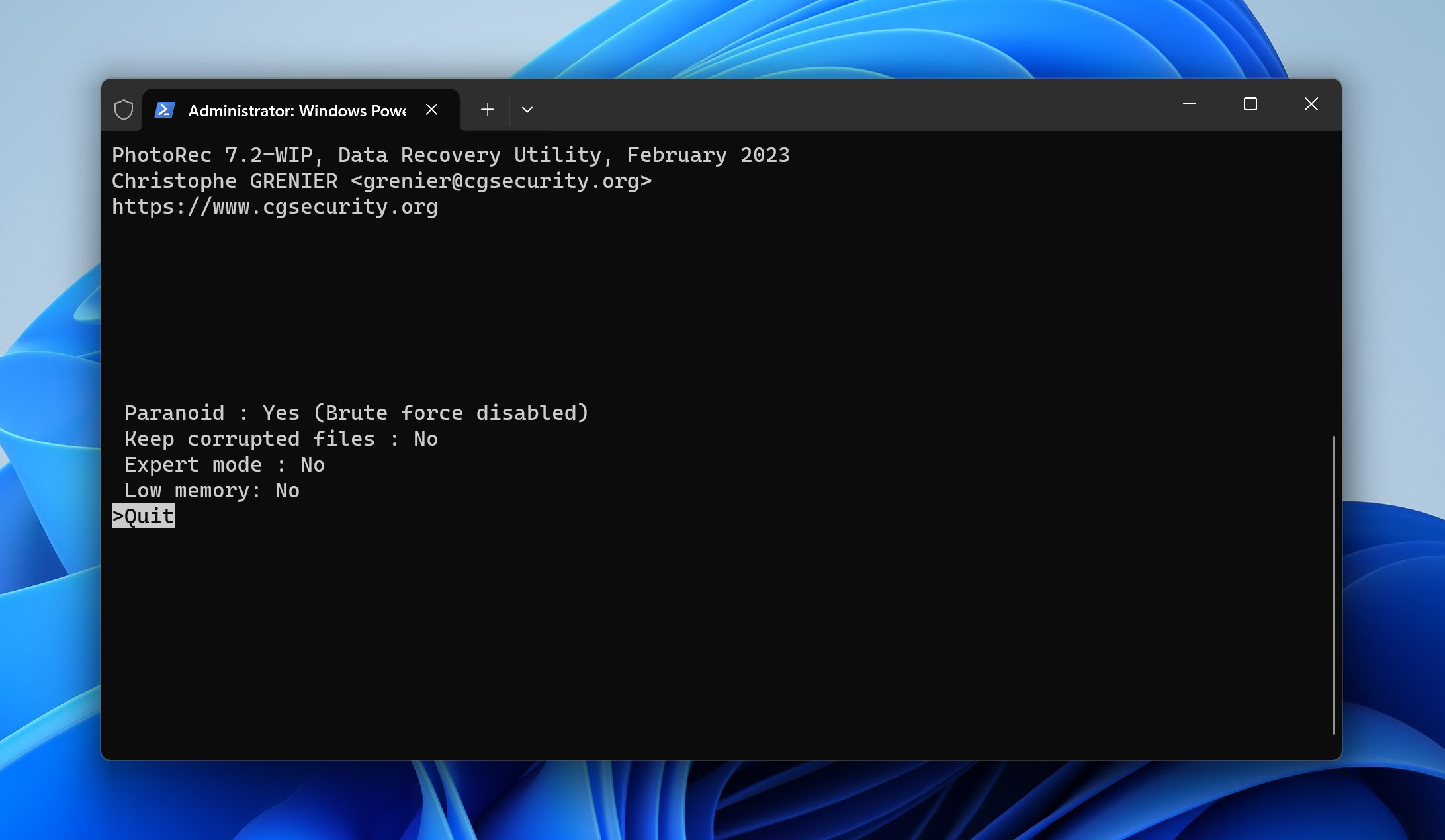
Task: Expand the new tab profile dropdown
Action: coord(527,110)
